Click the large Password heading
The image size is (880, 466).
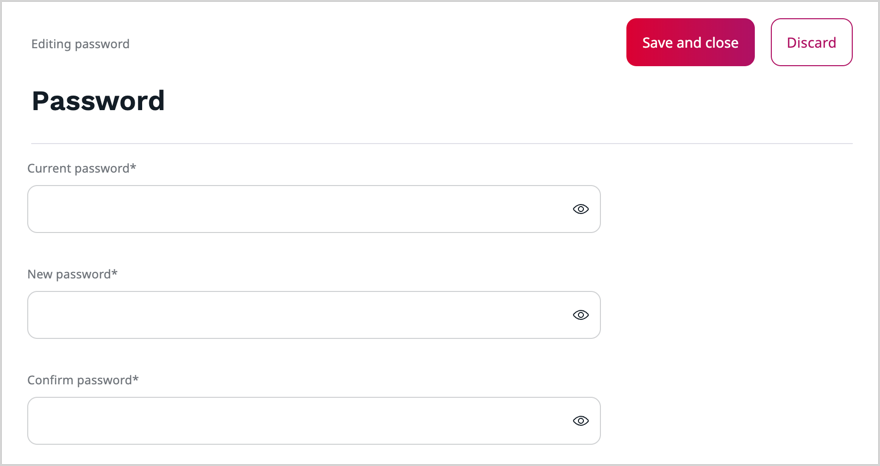tap(98, 101)
